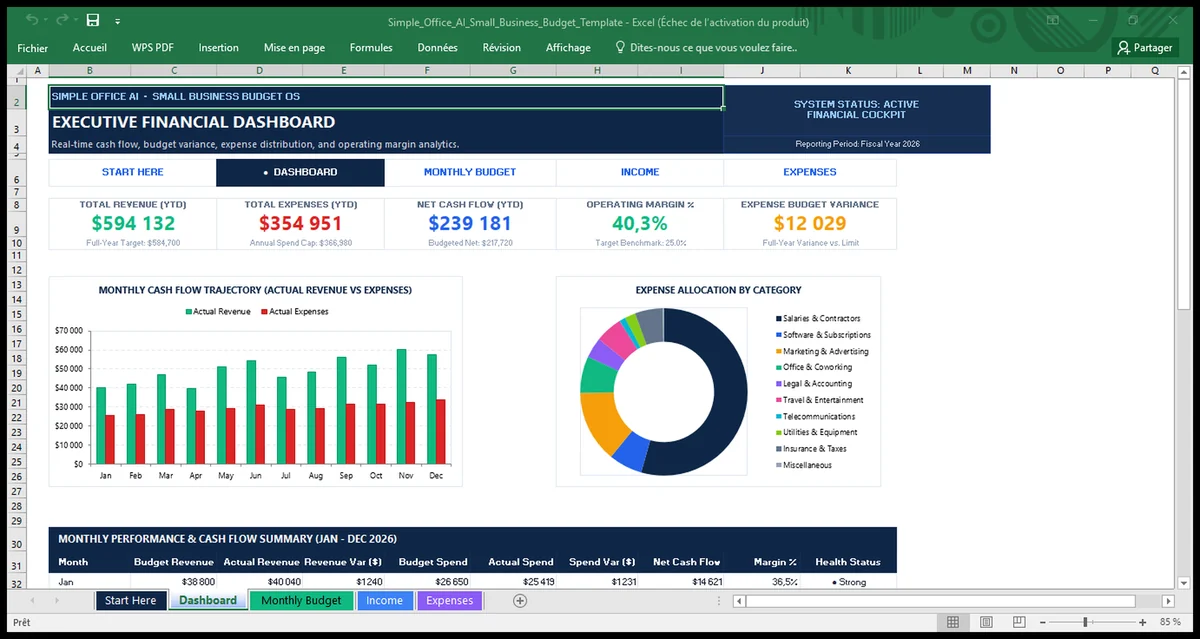
Task: Switch to Page Layout view in status bar
Action: coord(985,622)
